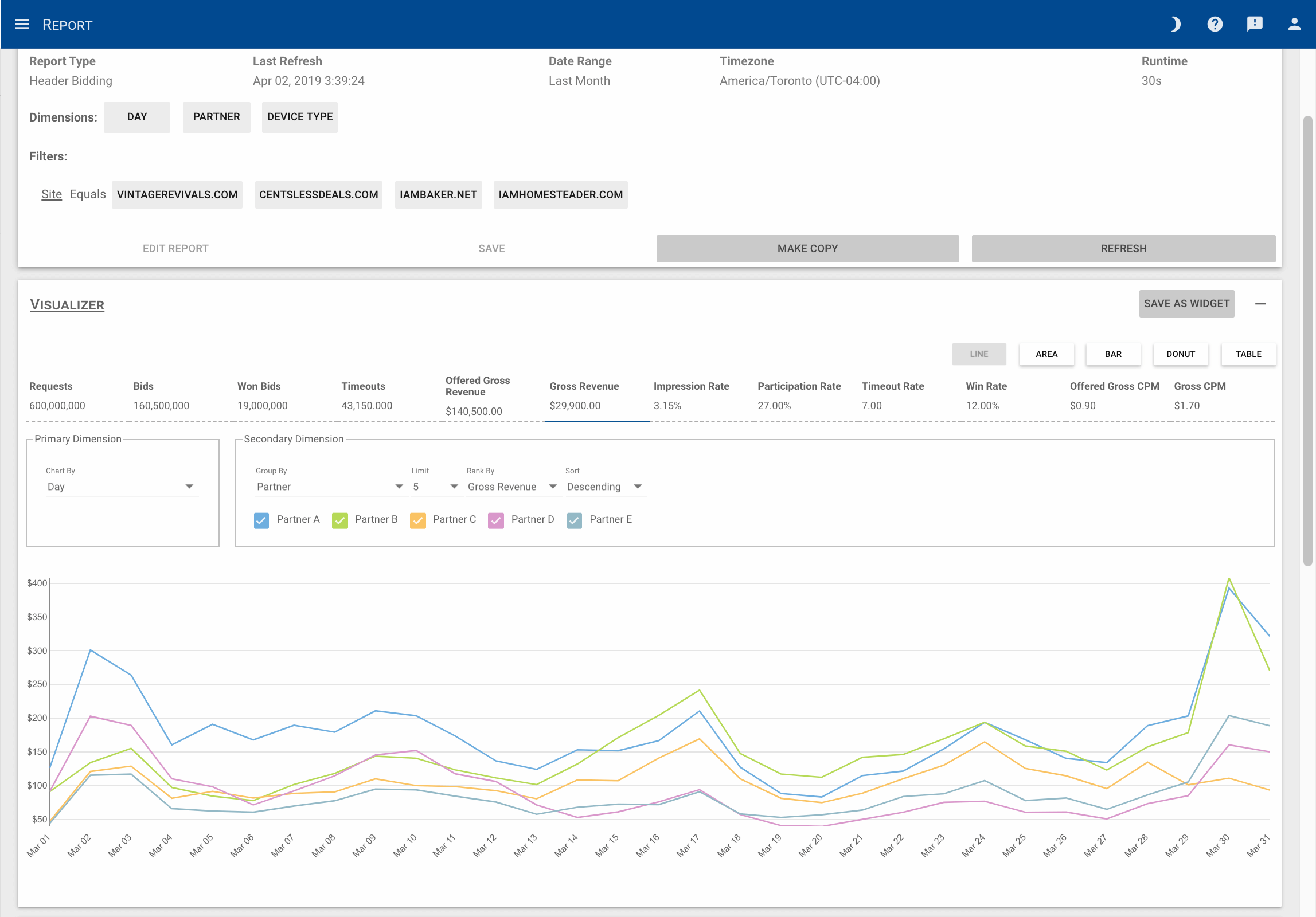Collapse the Visualizer with the minus icon

pyautogui.click(x=1261, y=303)
